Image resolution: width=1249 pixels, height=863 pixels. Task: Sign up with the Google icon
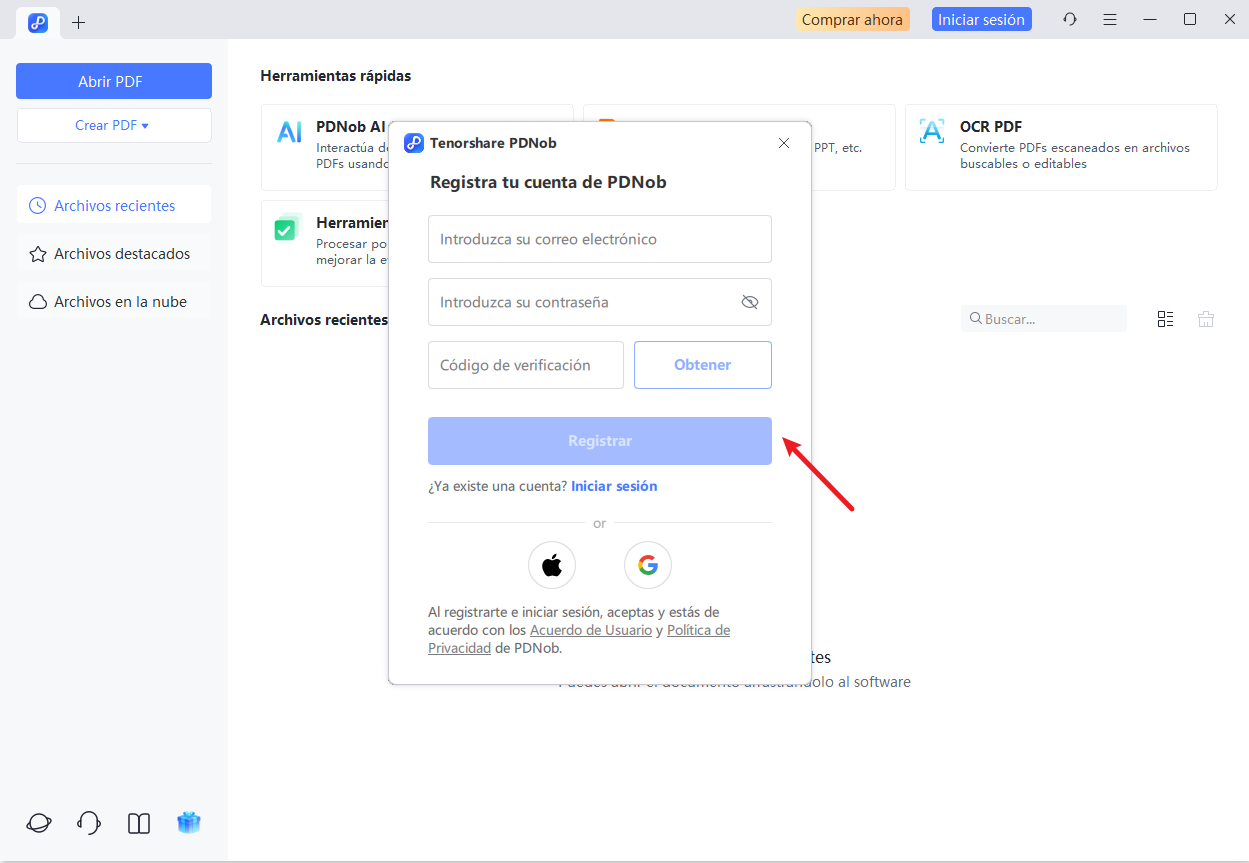click(647, 565)
